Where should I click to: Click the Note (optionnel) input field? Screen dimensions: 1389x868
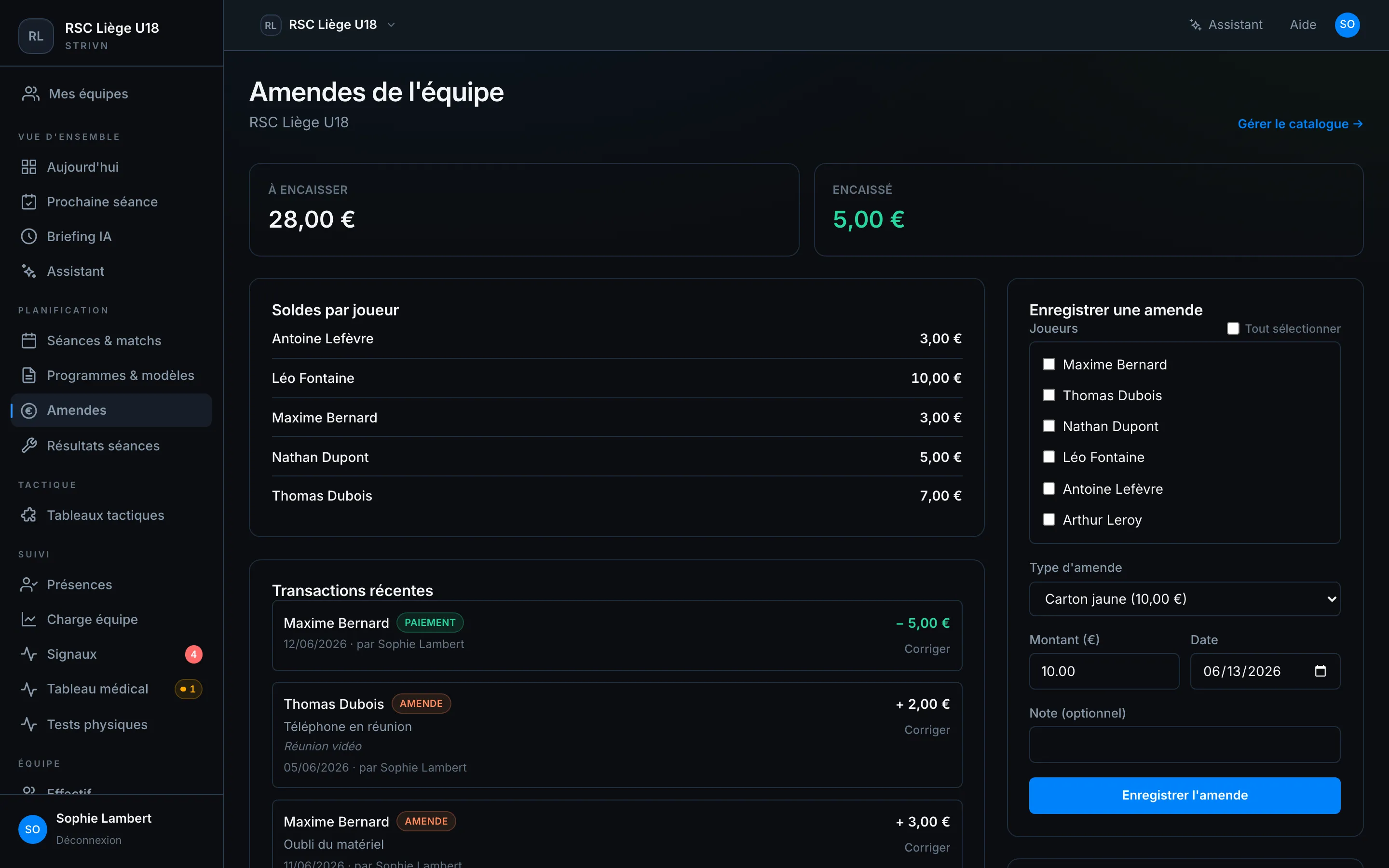click(1185, 745)
